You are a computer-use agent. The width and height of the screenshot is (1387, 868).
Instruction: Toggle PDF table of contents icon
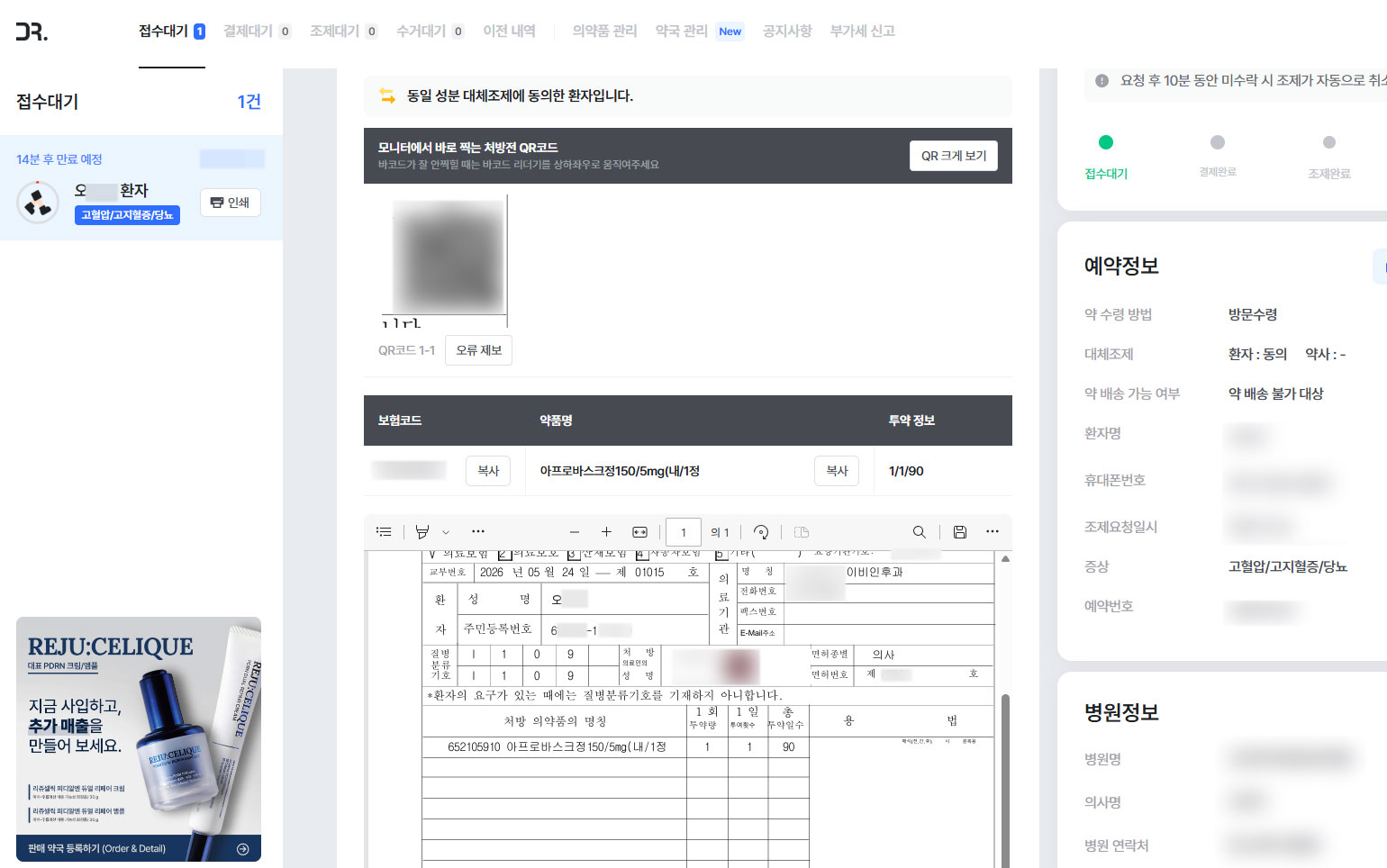tap(384, 532)
